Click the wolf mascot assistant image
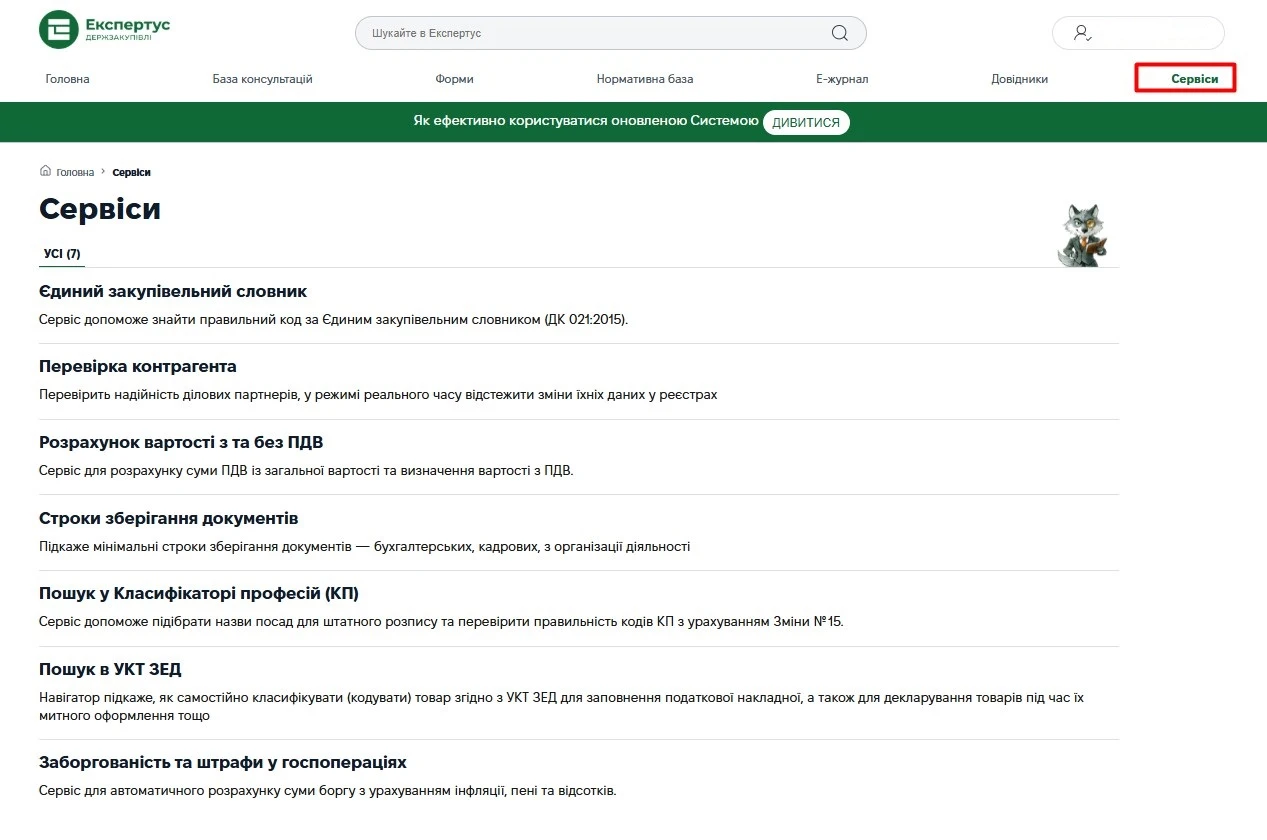 click(x=1082, y=235)
